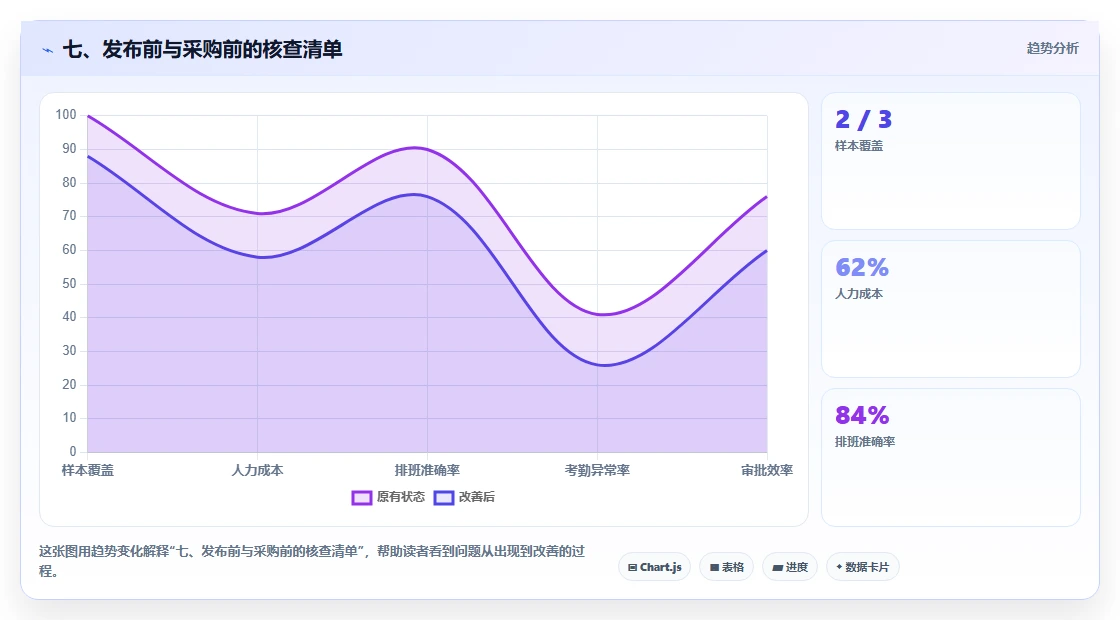
Task: Open the 84% 排班准确率 card
Action: click(x=951, y=457)
